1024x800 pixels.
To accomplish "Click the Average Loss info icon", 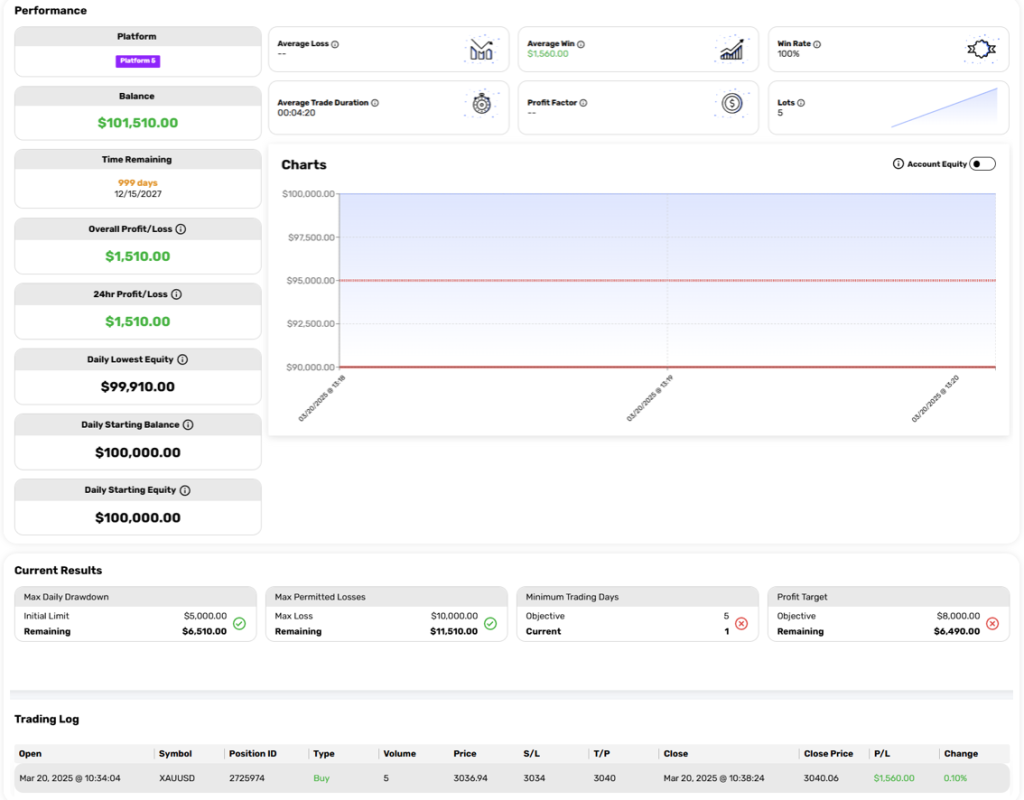I will tap(335, 44).
